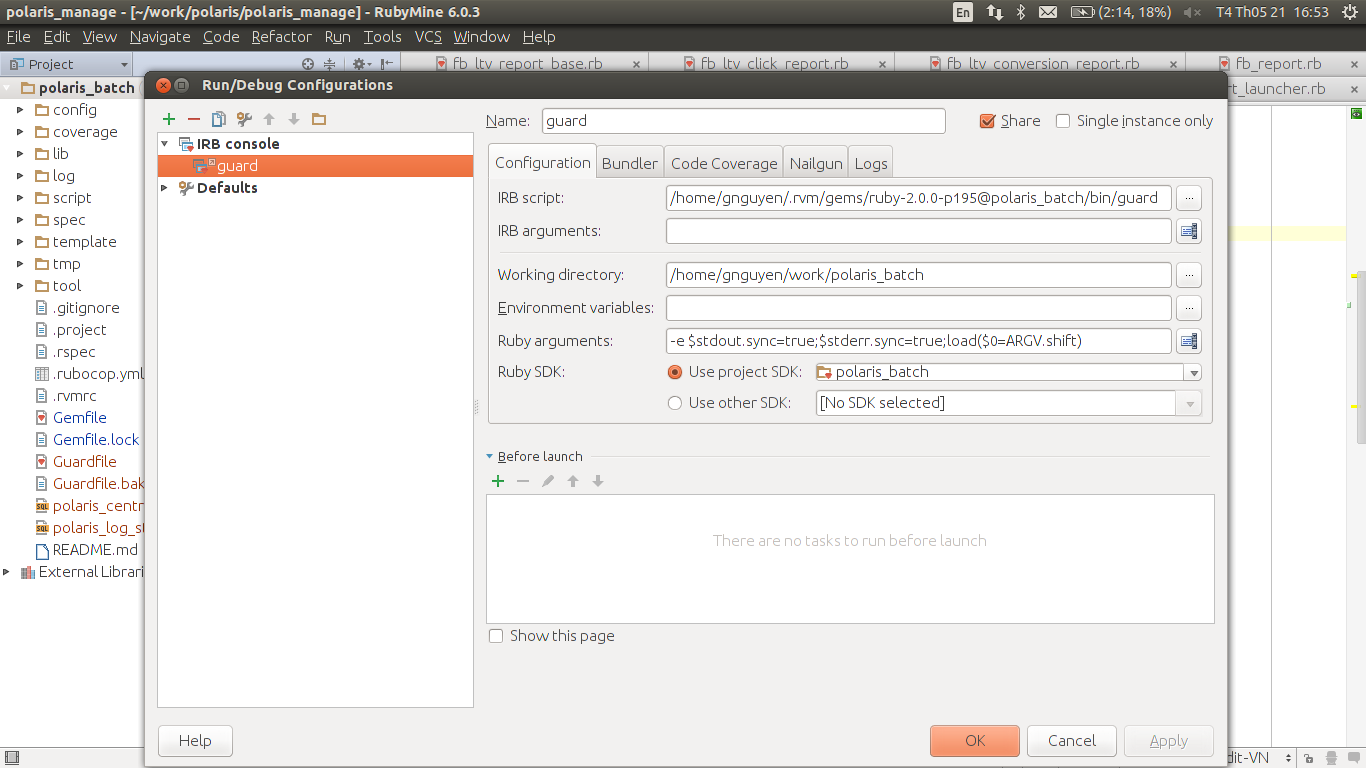Open the Bluetooth indicator menu
The width and height of the screenshot is (1366, 768).
[x=1021, y=12]
